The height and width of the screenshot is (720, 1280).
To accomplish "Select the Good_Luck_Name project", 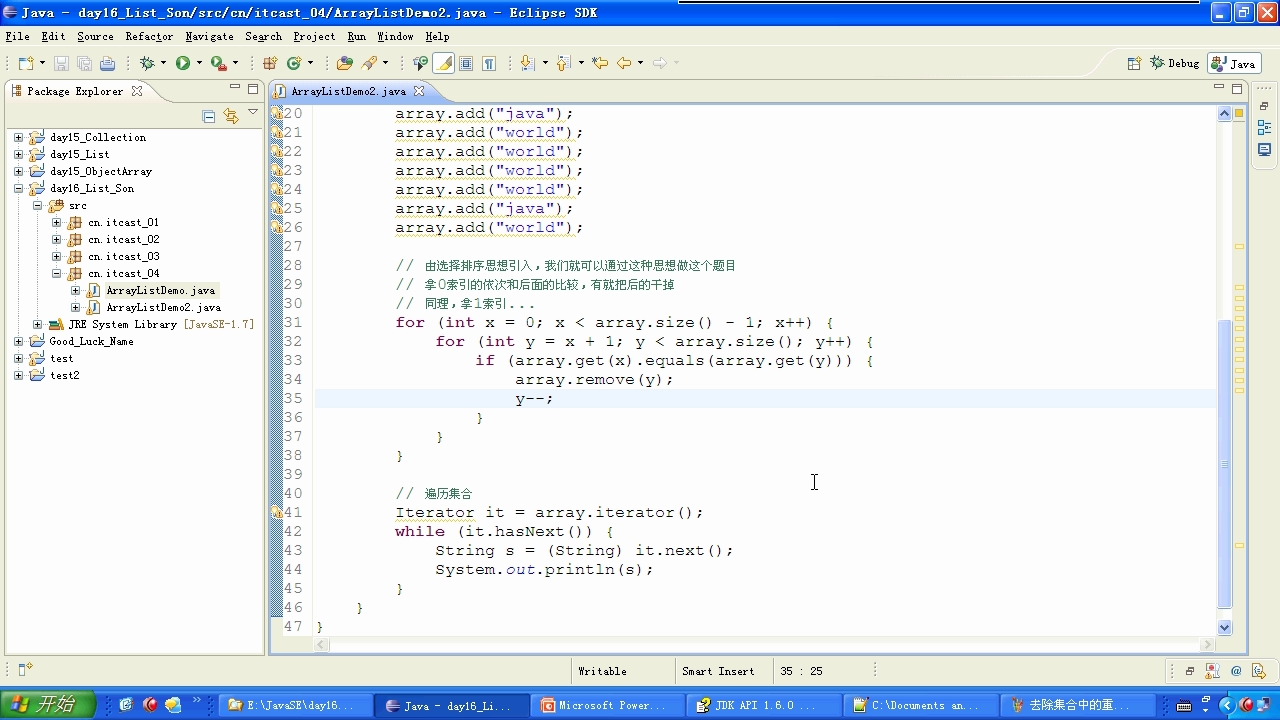I will [91, 341].
